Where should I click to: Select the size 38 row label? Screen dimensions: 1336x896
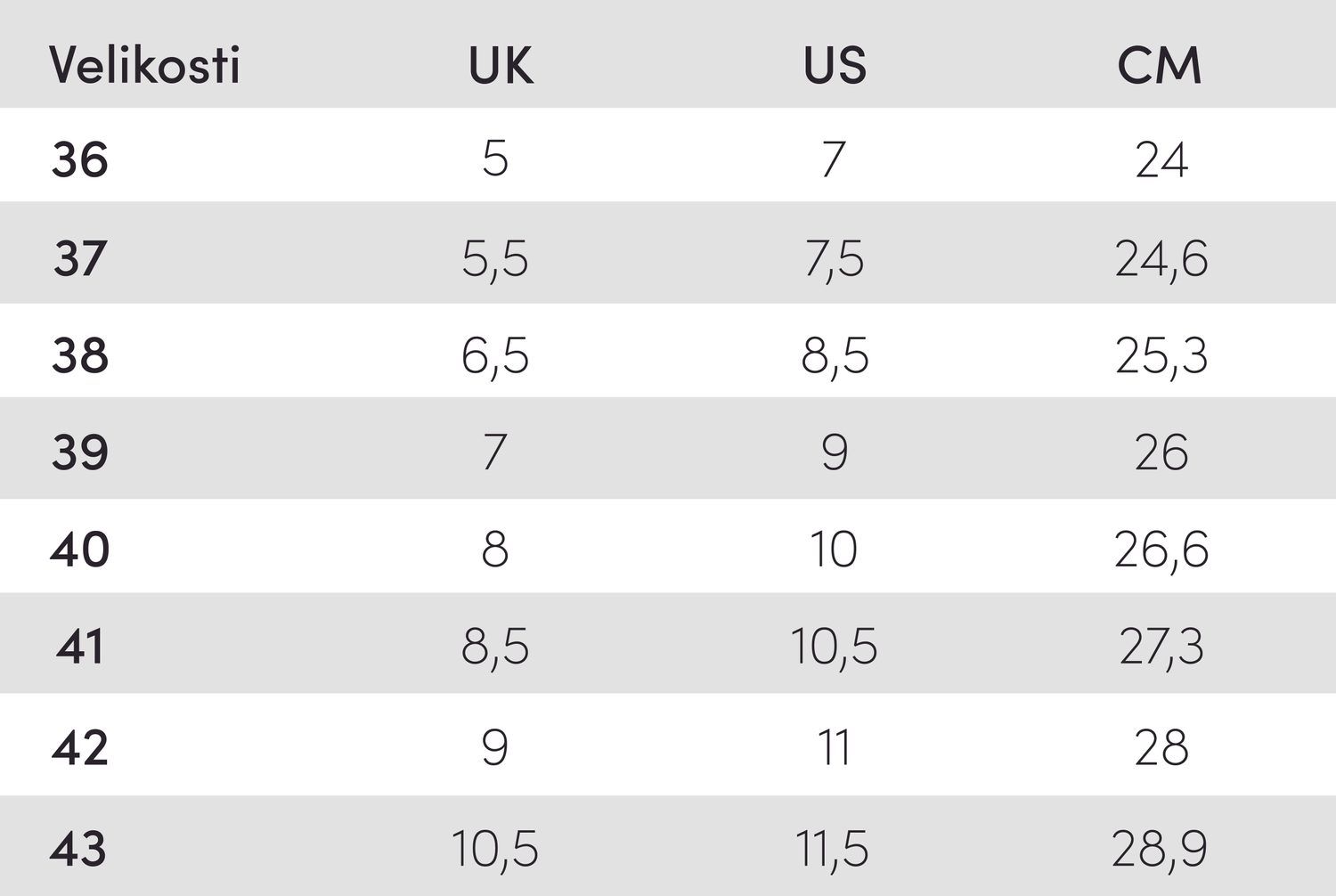pyautogui.click(x=80, y=355)
